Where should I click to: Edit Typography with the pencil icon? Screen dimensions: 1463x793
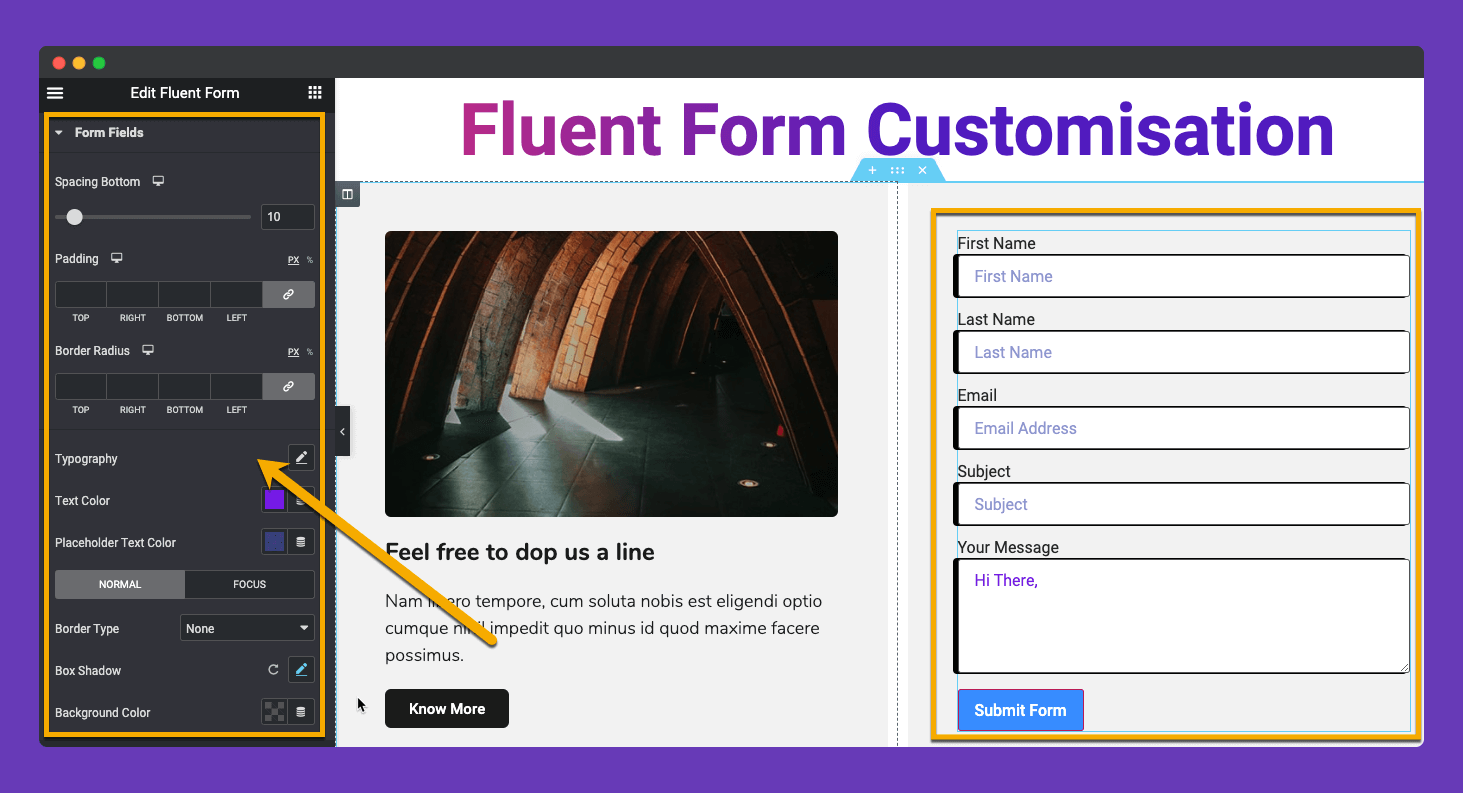pos(301,458)
